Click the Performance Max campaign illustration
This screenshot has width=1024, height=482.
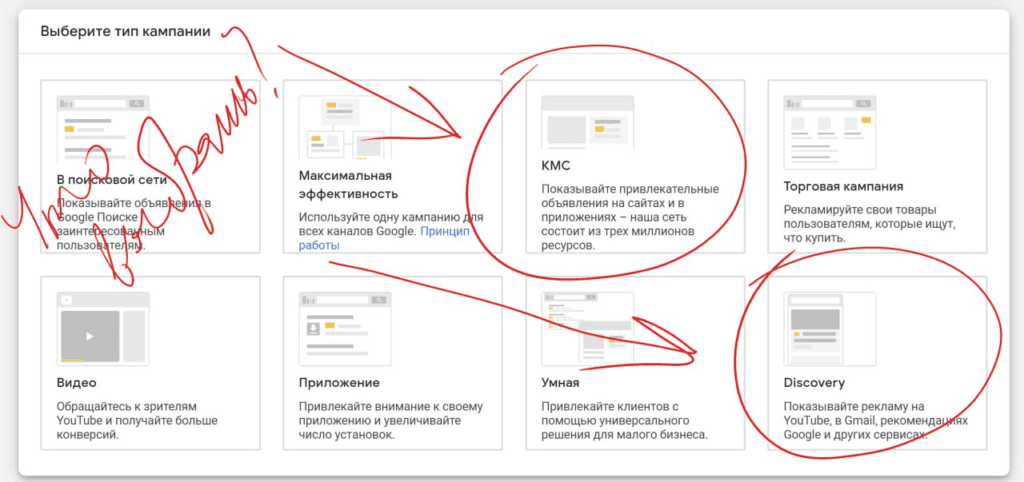345,127
